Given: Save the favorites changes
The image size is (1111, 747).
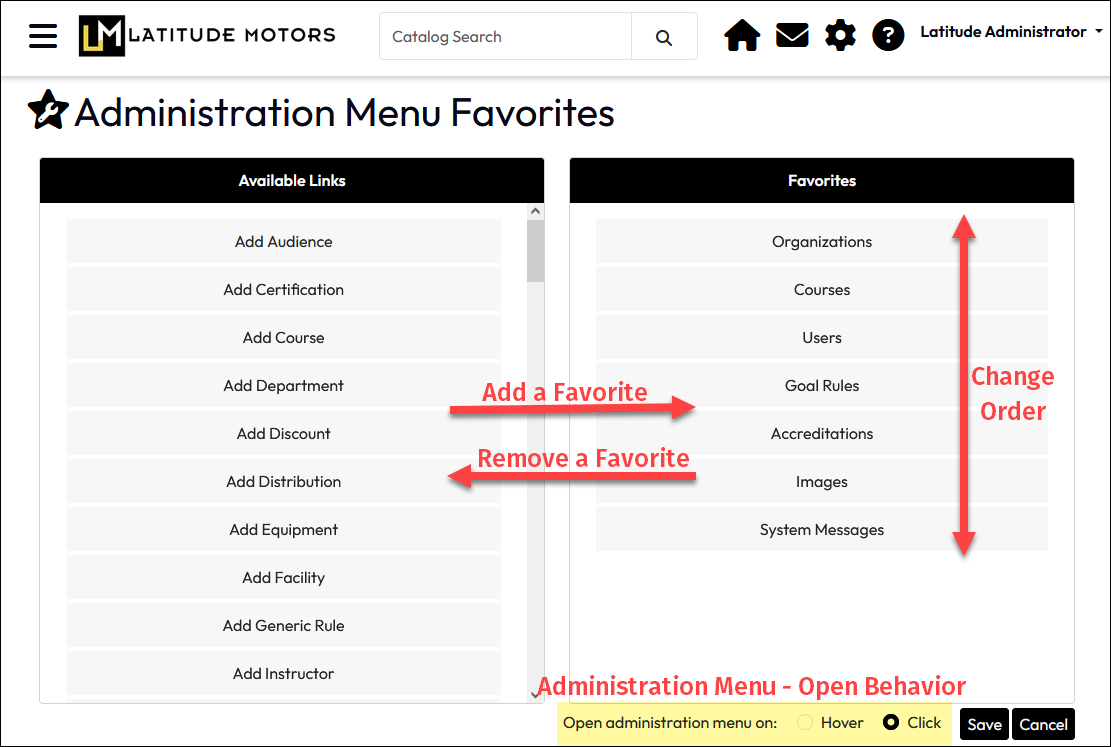Looking at the screenshot, I should [984, 724].
